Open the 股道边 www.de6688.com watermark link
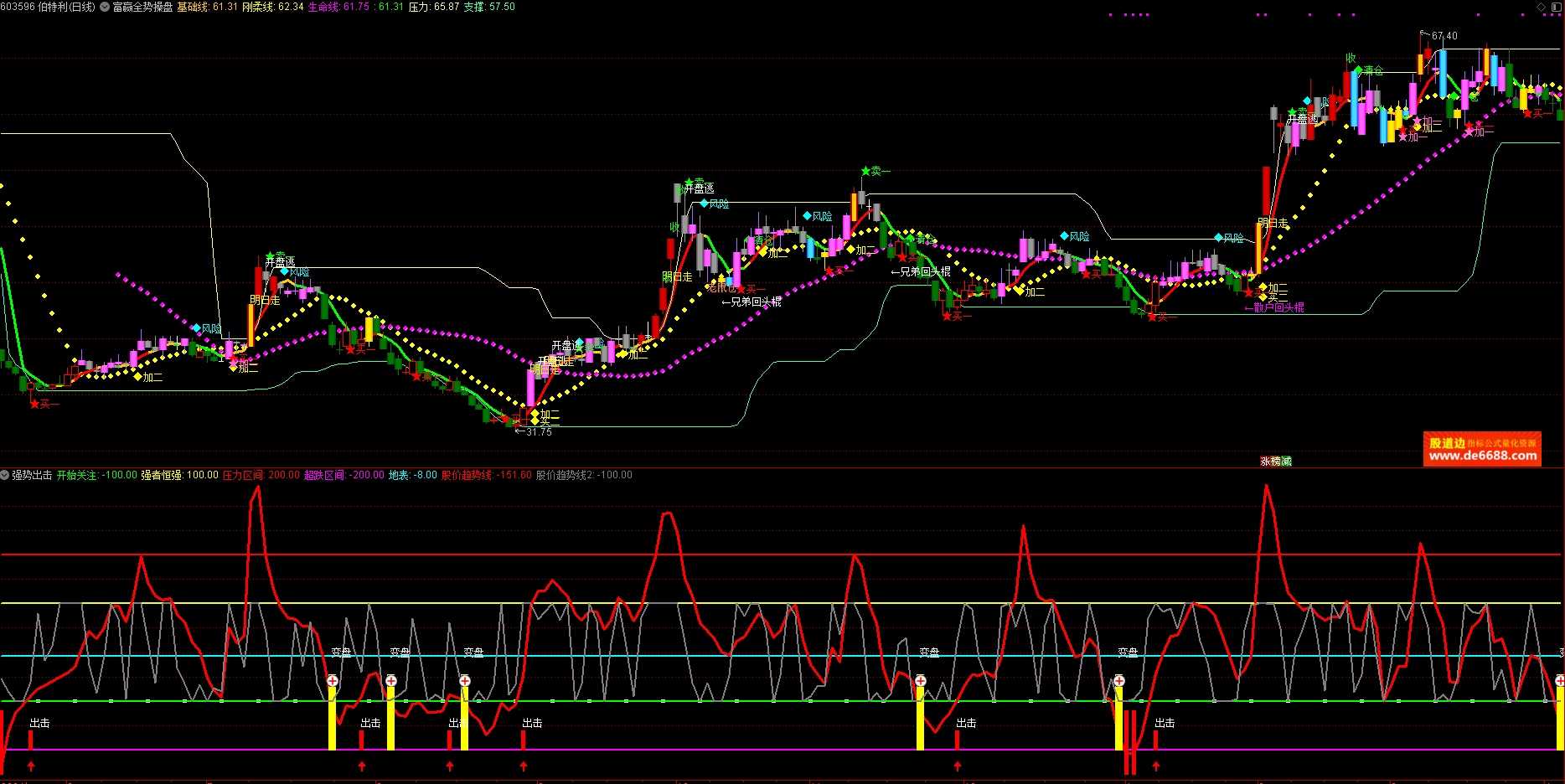1565x784 pixels. pos(1482,450)
